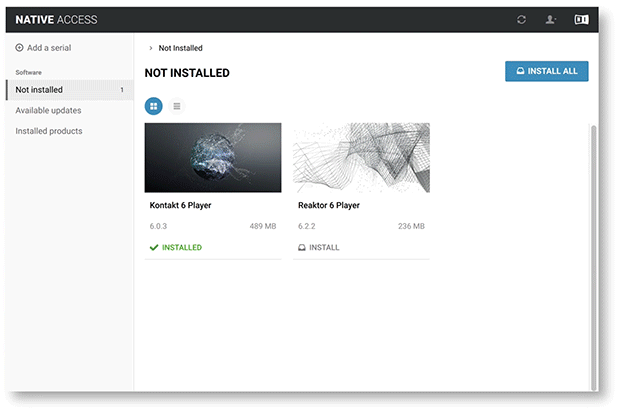
Task: Show Installed products list
Action: [48, 131]
